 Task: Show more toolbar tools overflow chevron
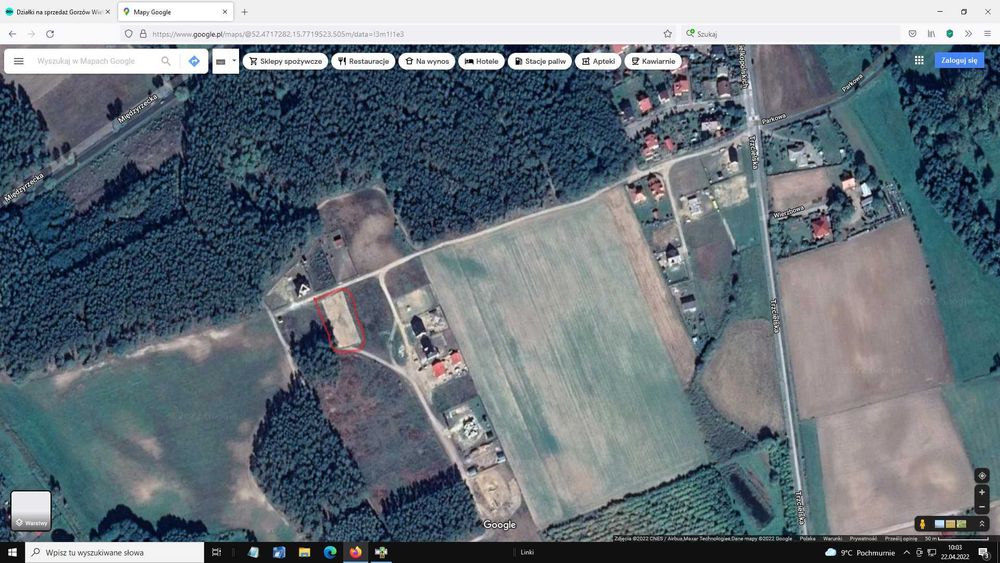pyautogui.click(x=968, y=34)
